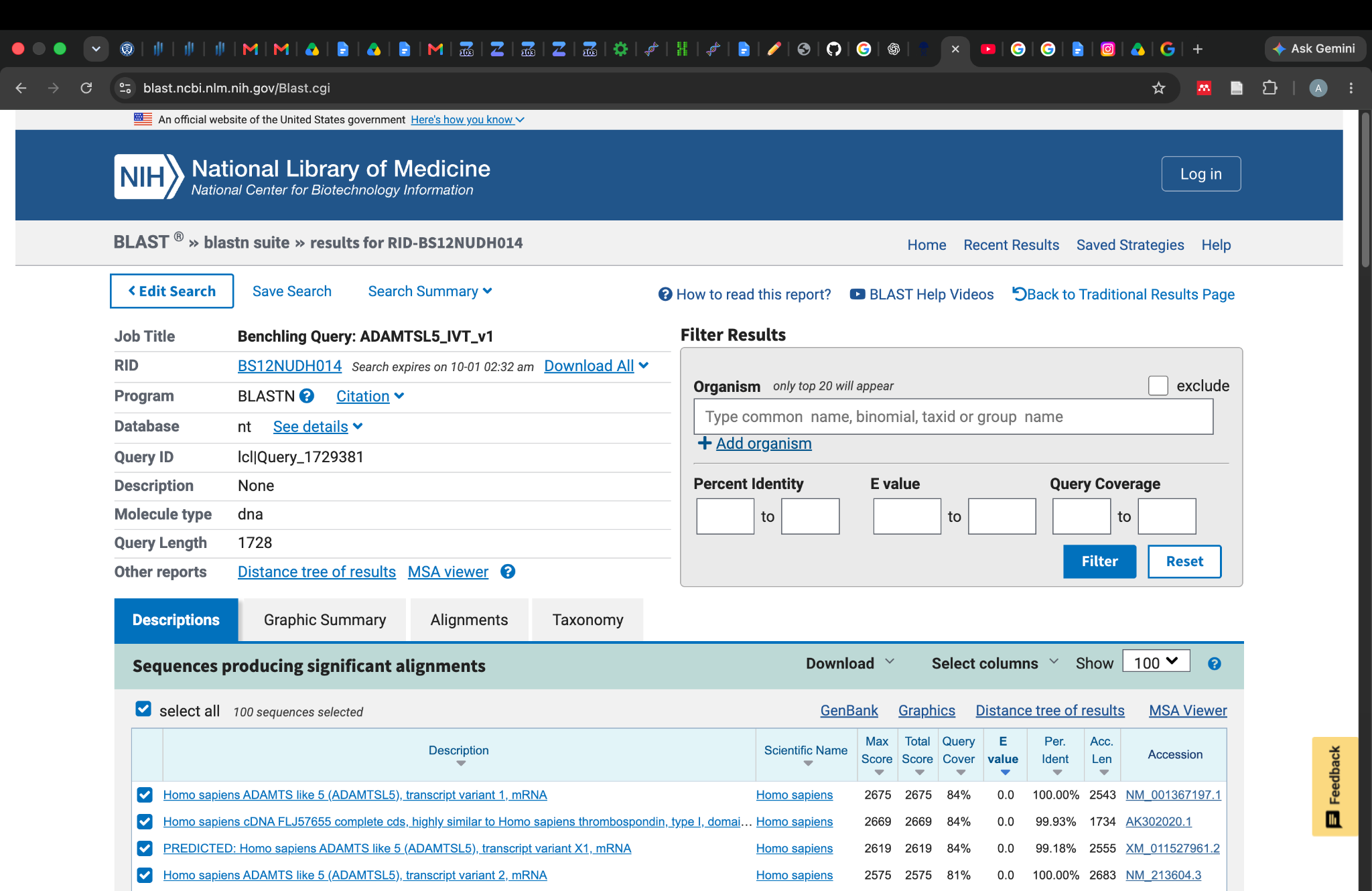Open the Download All dropdown

[596, 366]
